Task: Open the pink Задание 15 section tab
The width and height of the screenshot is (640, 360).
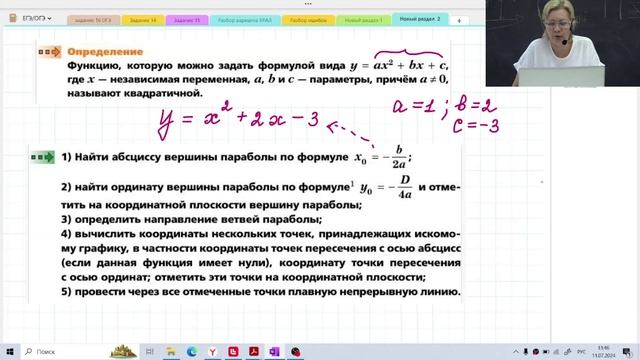Action: click(187, 20)
